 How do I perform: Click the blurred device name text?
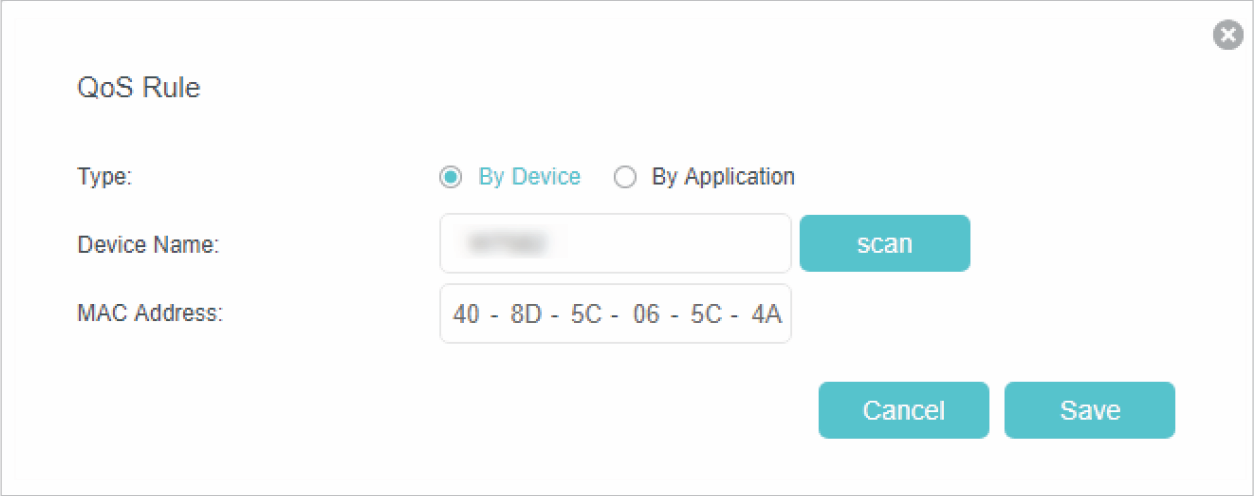[508, 243]
